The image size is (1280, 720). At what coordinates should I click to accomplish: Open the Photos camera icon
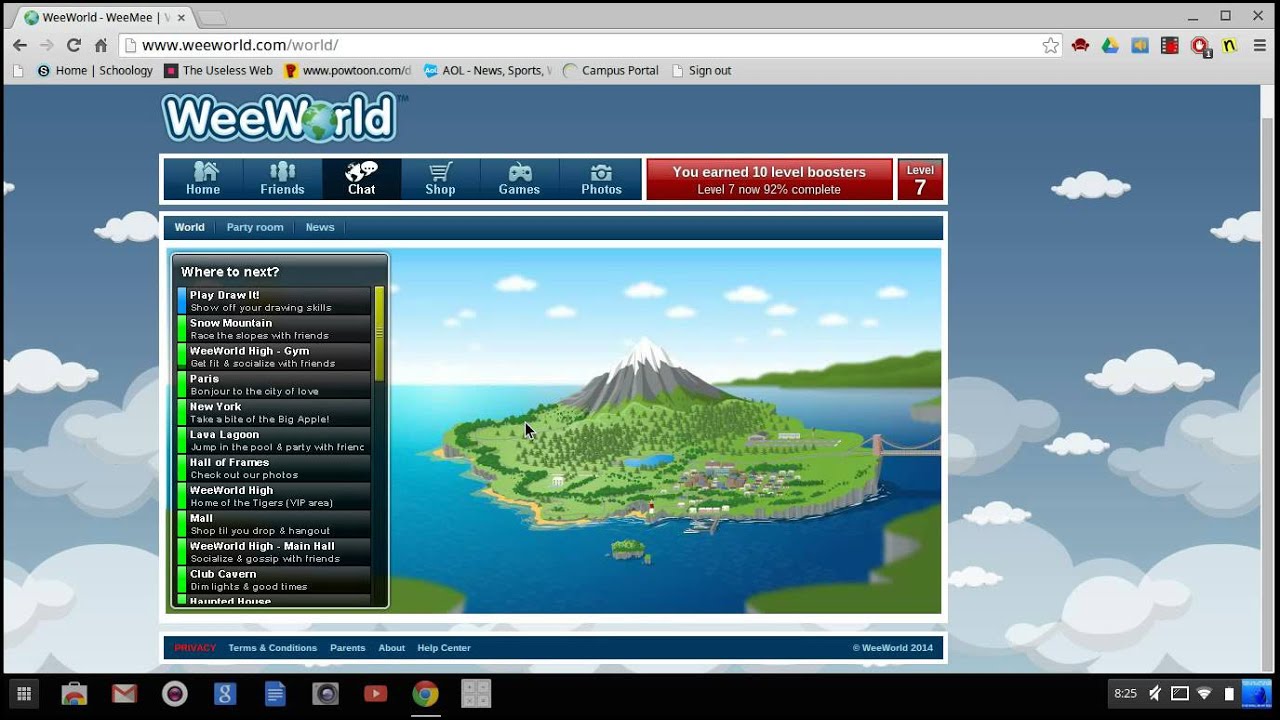[x=601, y=179]
